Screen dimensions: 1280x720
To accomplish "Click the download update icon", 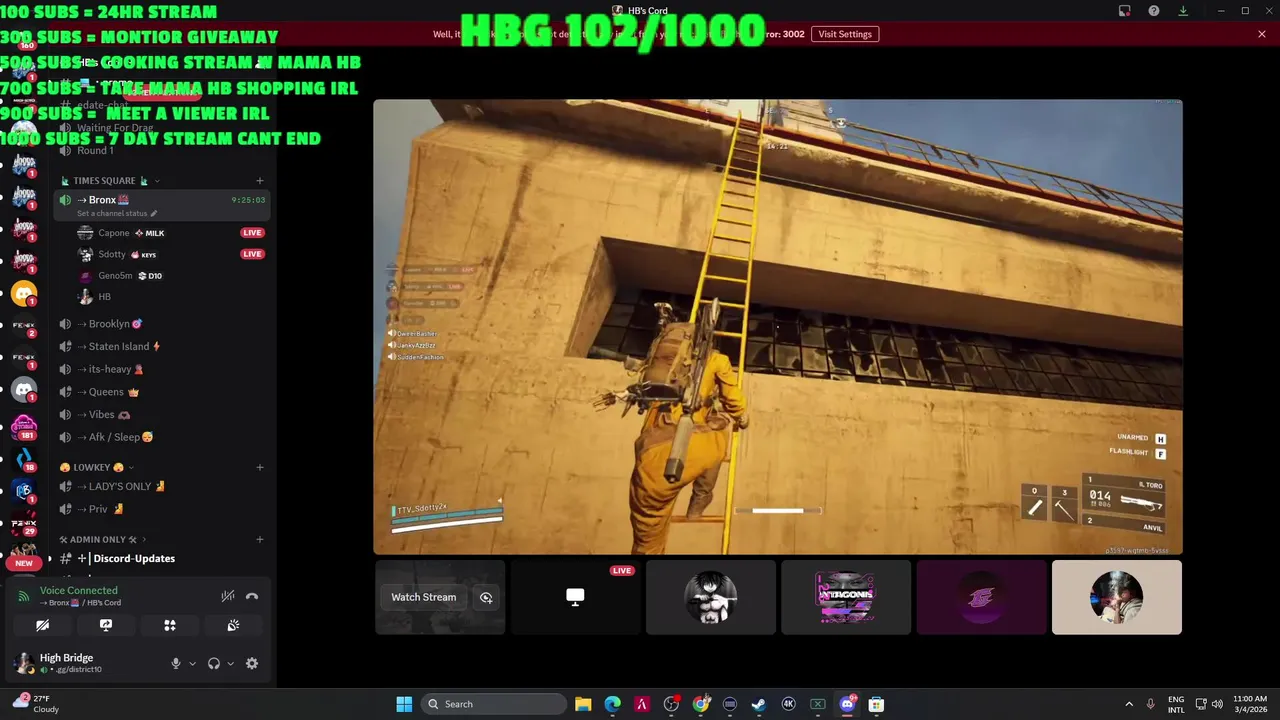I will tap(1183, 11).
